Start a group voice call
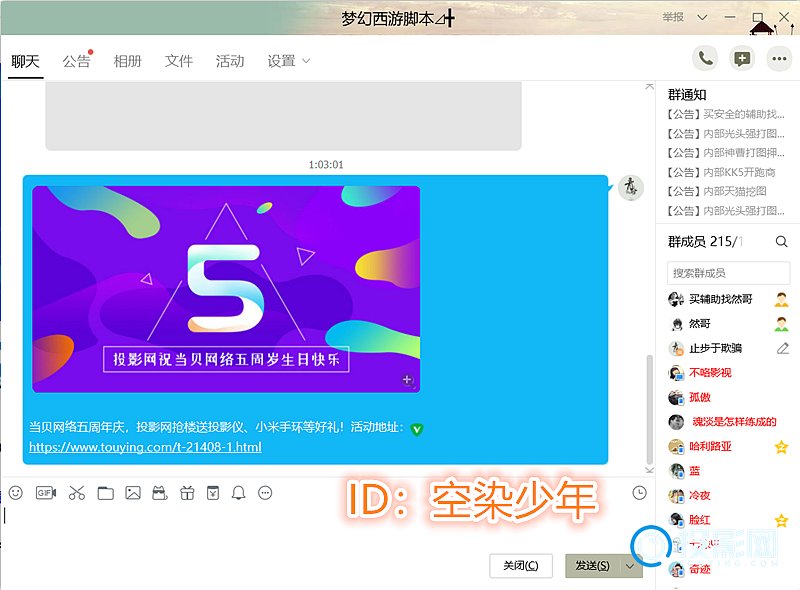This screenshot has height=590, width=800. click(705, 59)
